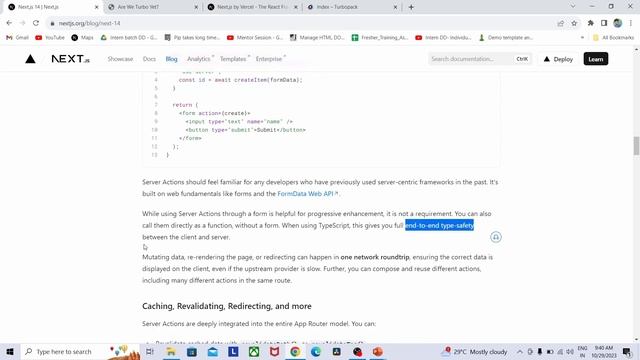Image resolution: width=640 pixels, height=360 pixels.
Task: Close the Are We Turbo Yet tab
Action: [x=196, y=7]
